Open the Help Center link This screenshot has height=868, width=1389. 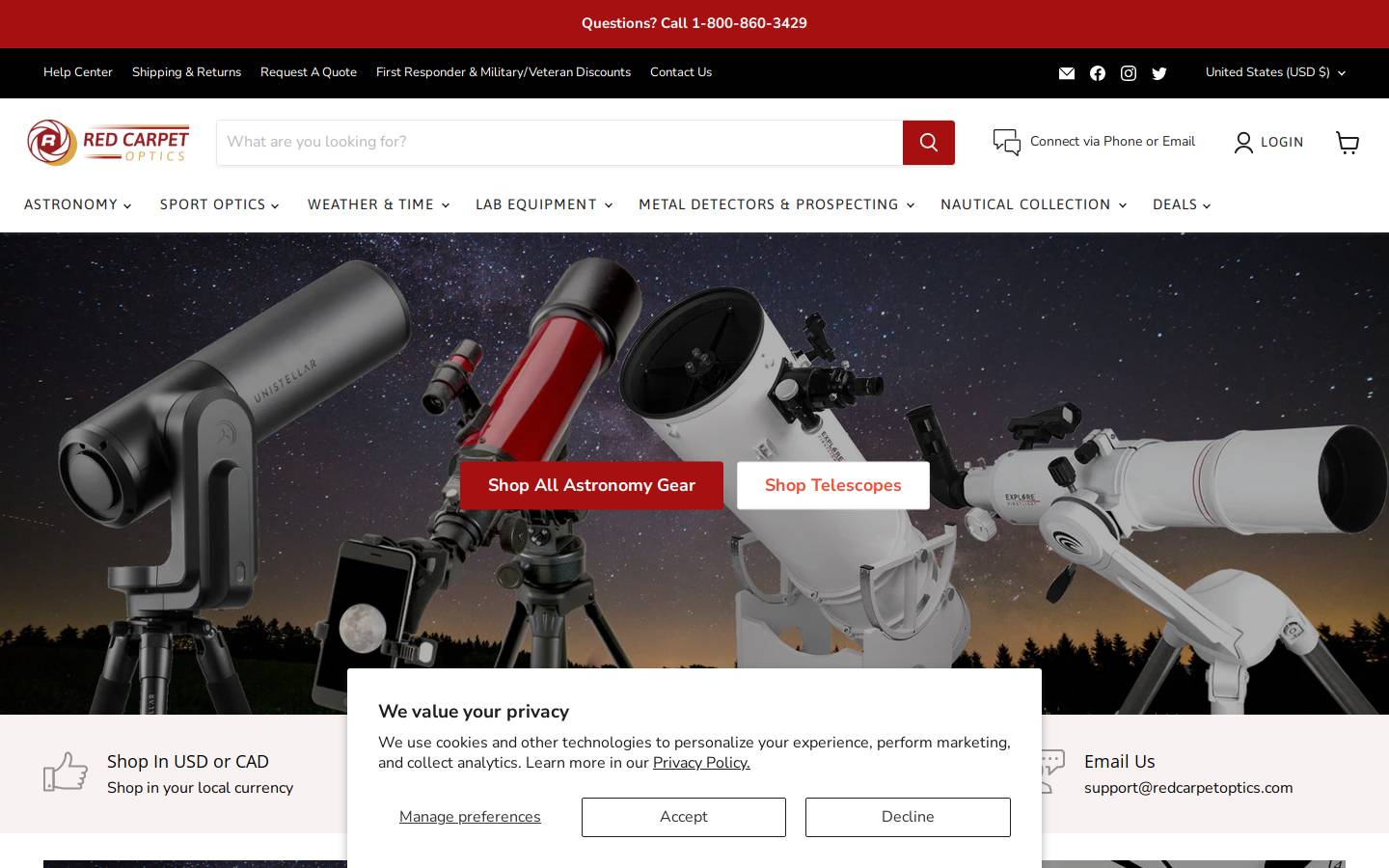(78, 72)
